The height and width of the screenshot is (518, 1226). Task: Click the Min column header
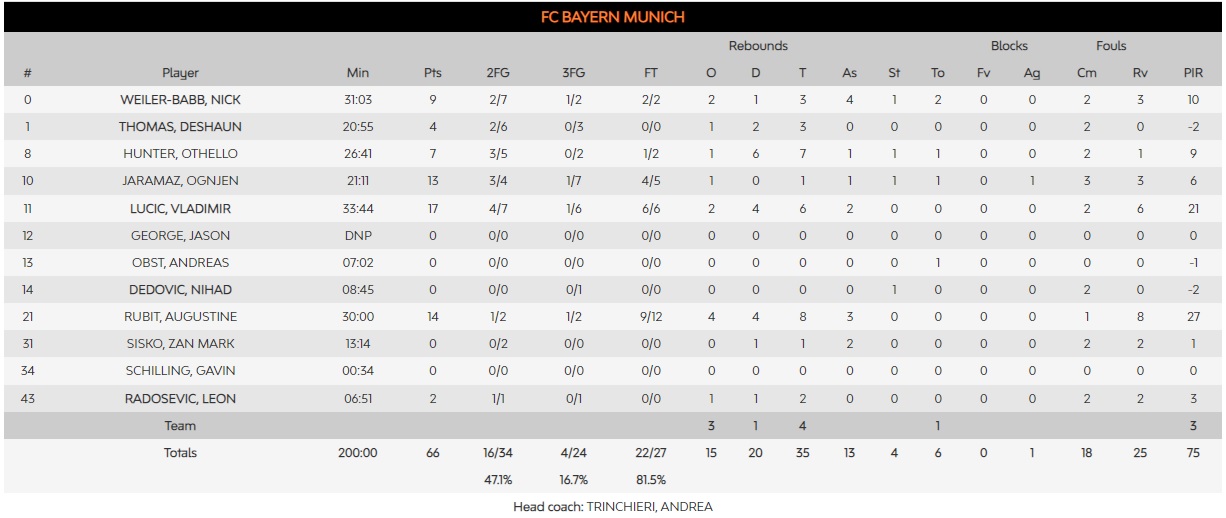point(357,73)
